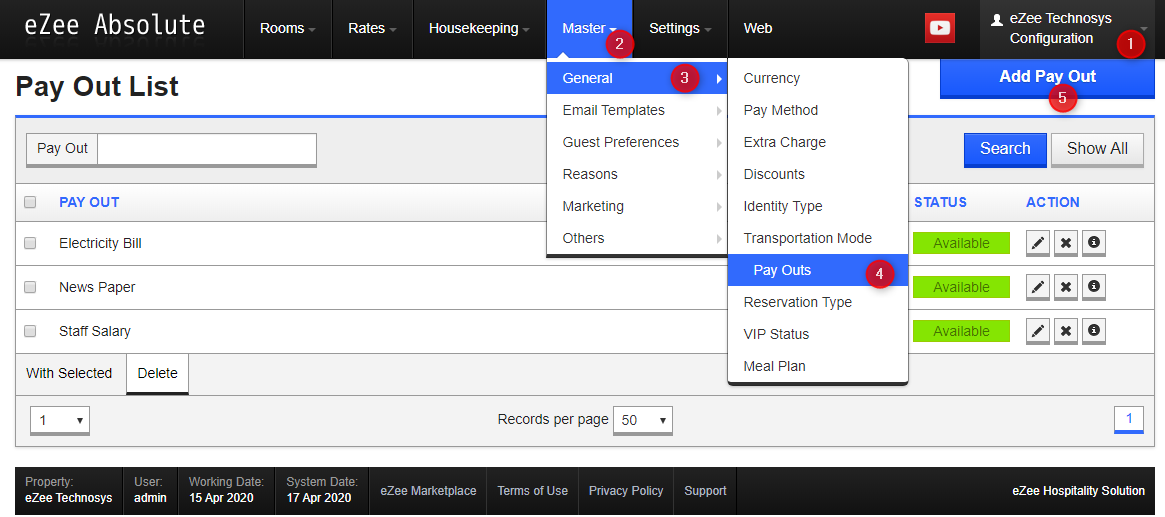Delete the News Paper pay out

[1065, 287]
